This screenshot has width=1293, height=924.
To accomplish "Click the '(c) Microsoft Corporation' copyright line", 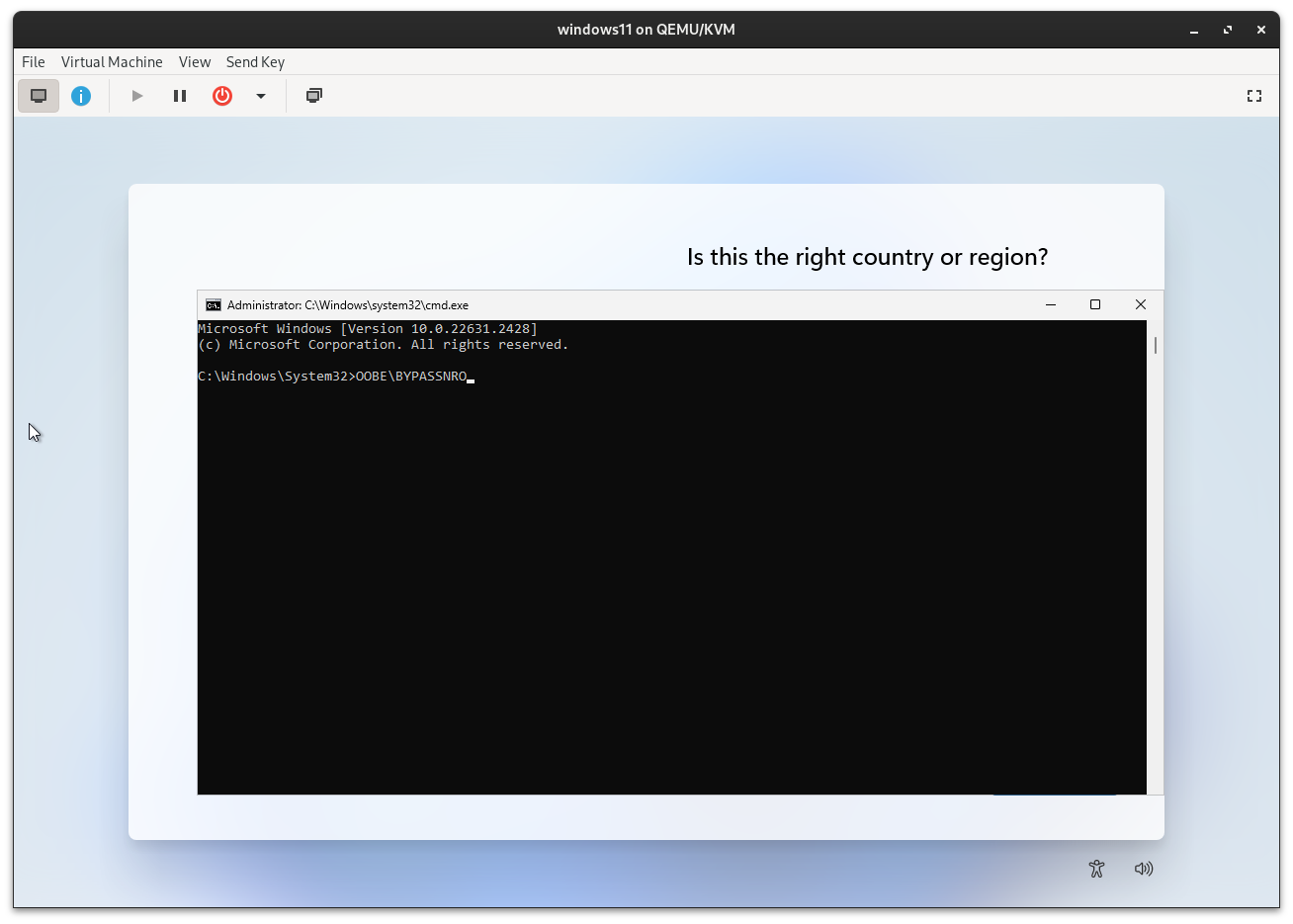I will pyautogui.click(x=384, y=345).
